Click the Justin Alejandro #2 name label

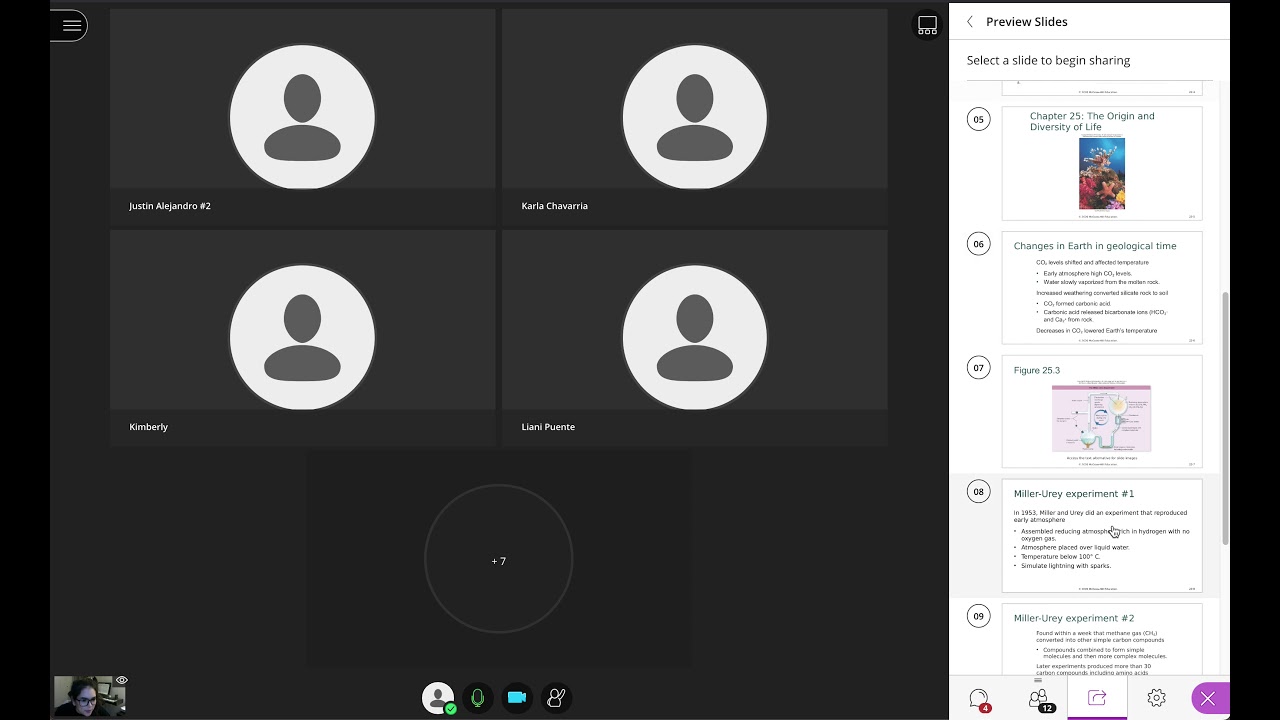[170, 206]
